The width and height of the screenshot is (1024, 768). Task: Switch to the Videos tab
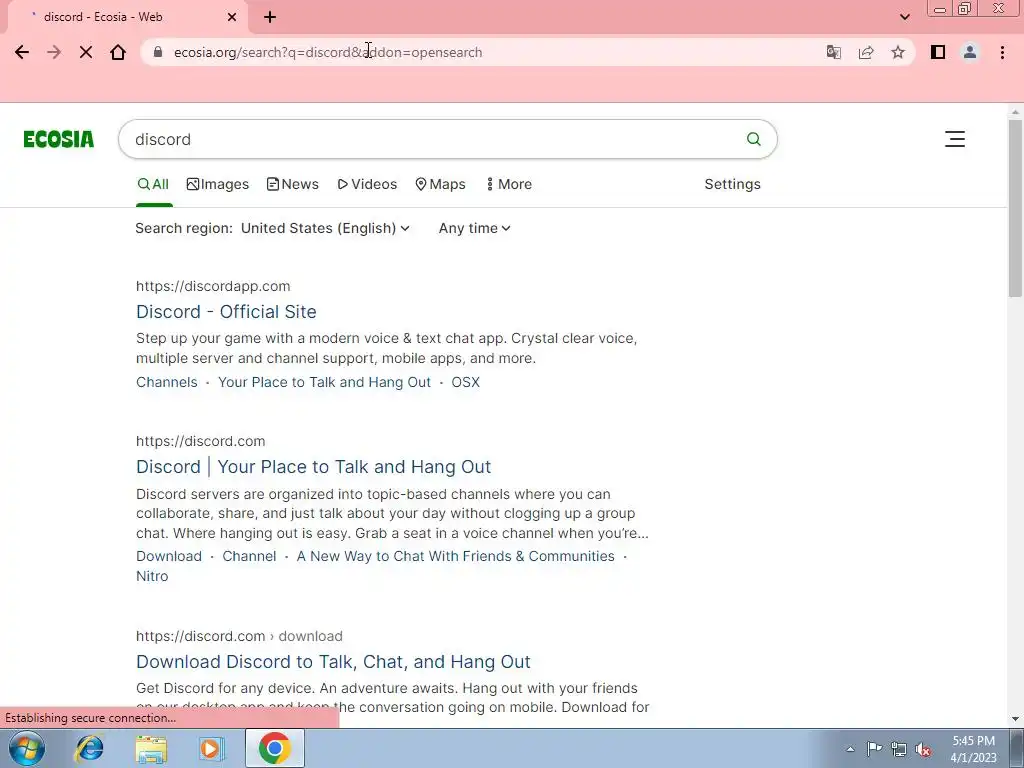(x=367, y=184)
